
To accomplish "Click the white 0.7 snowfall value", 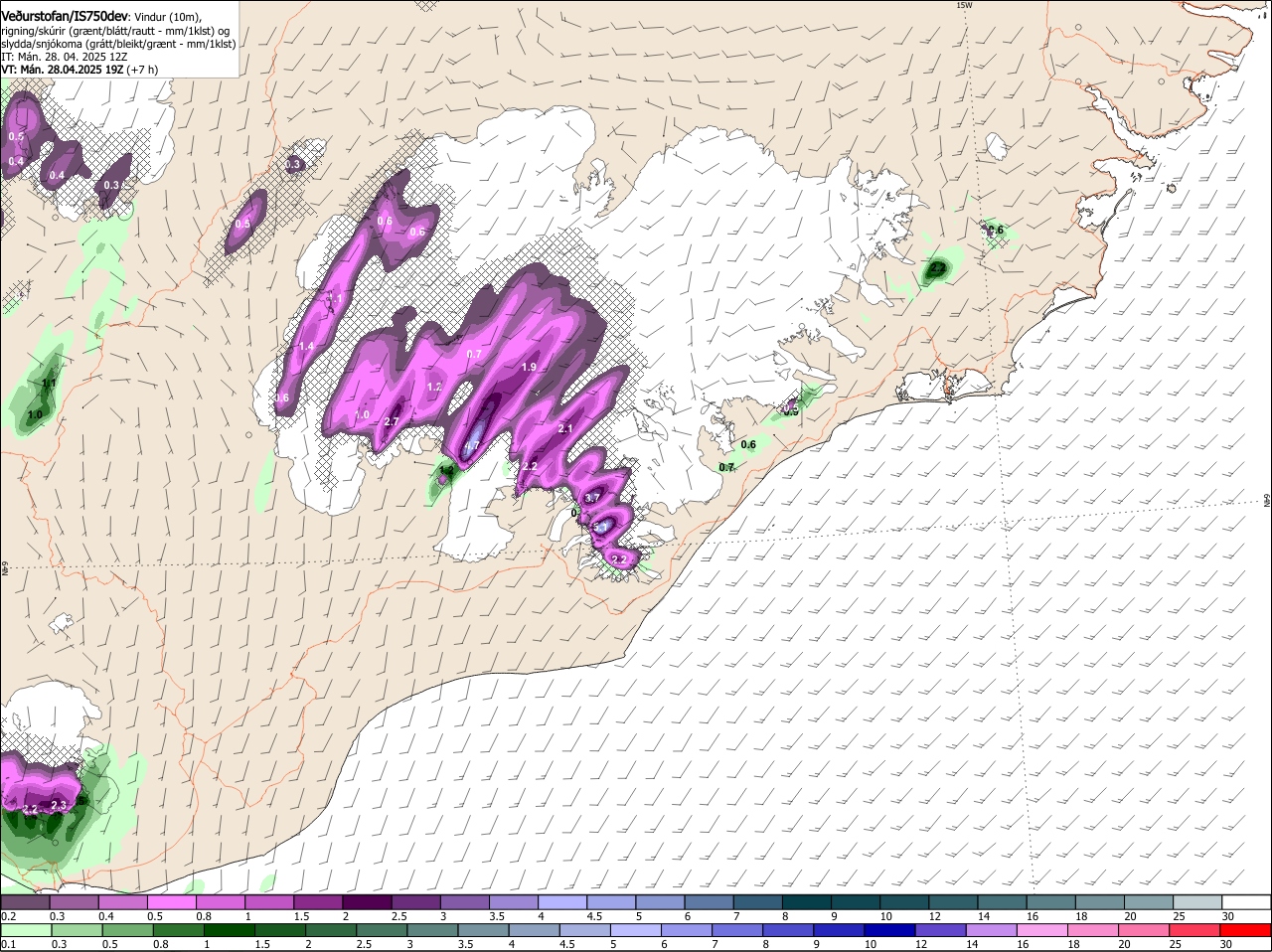I will tap(474, 354).
